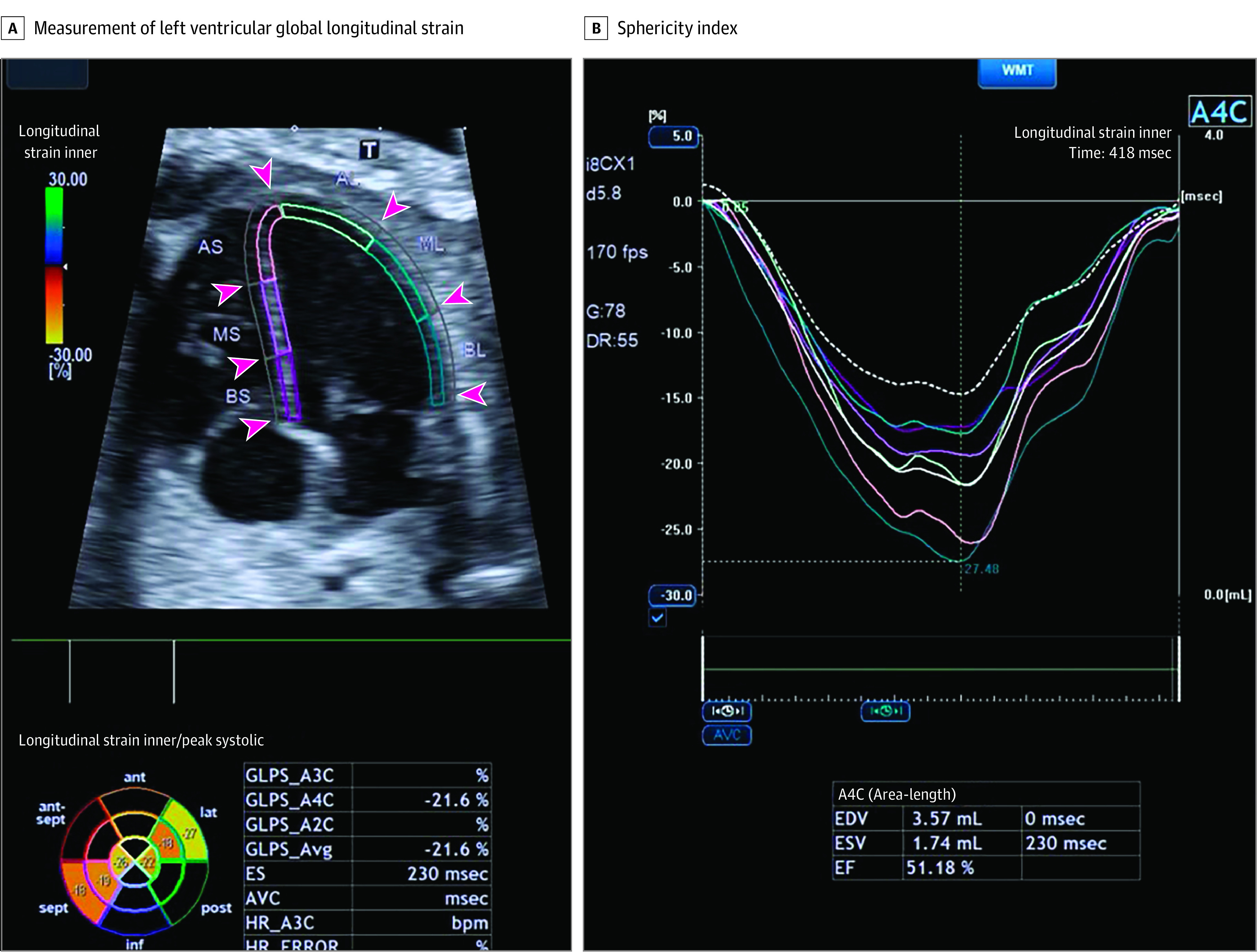
Task: Click the ESV 230 msec time cell
Action: [x=1081, y=843]
